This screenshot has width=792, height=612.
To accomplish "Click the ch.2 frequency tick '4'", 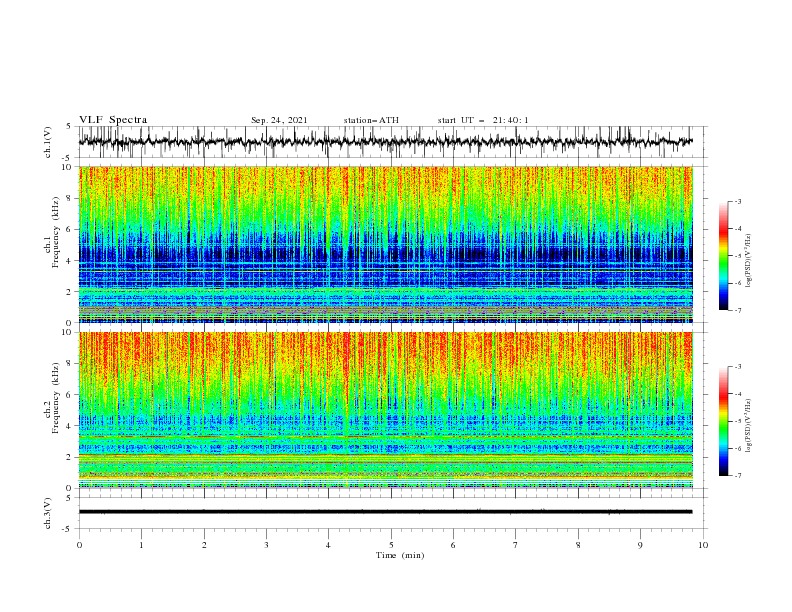I will (70, 426).
